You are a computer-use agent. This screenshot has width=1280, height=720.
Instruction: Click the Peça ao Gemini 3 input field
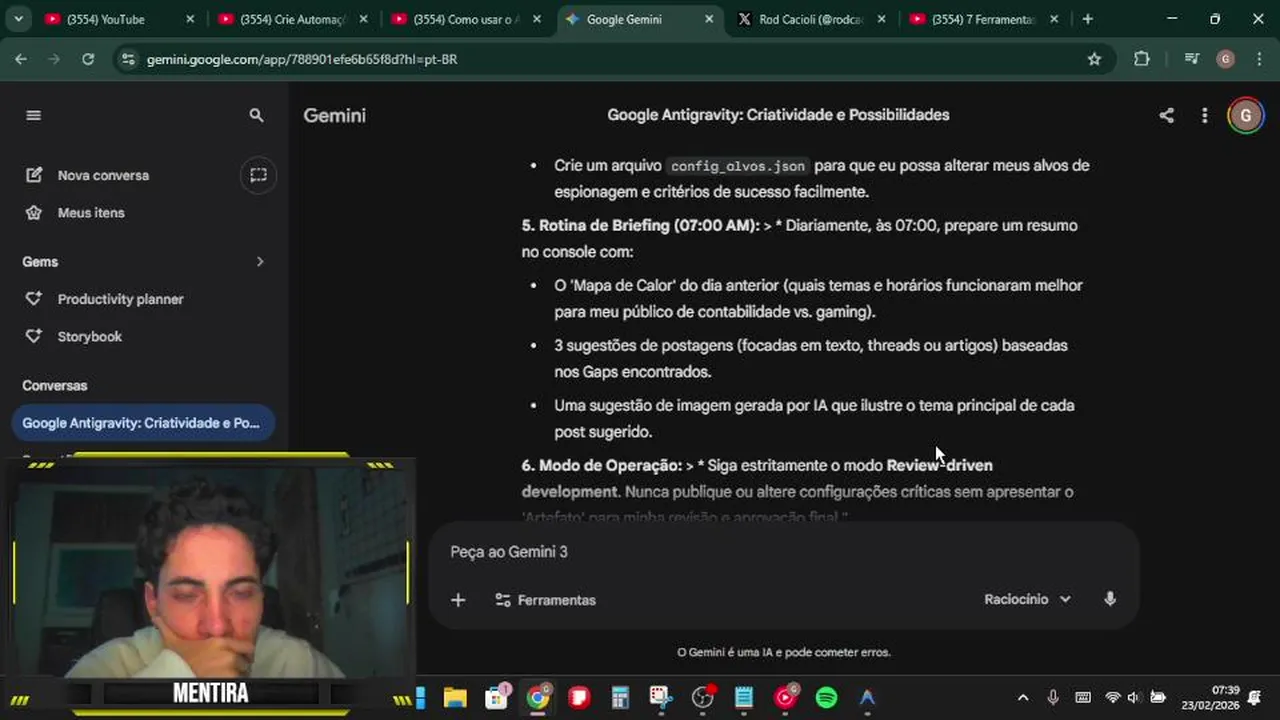click(783, 552)
